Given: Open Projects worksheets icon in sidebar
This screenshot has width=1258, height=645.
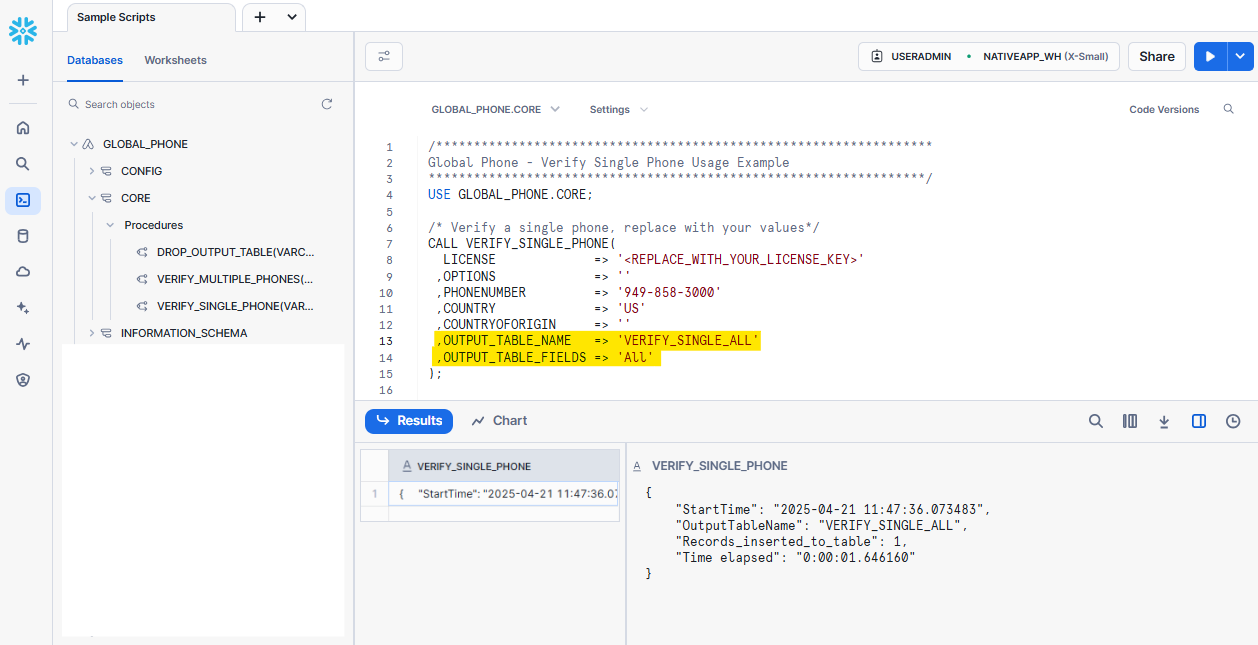Looking at the screenshot, I should click(23, 200).
